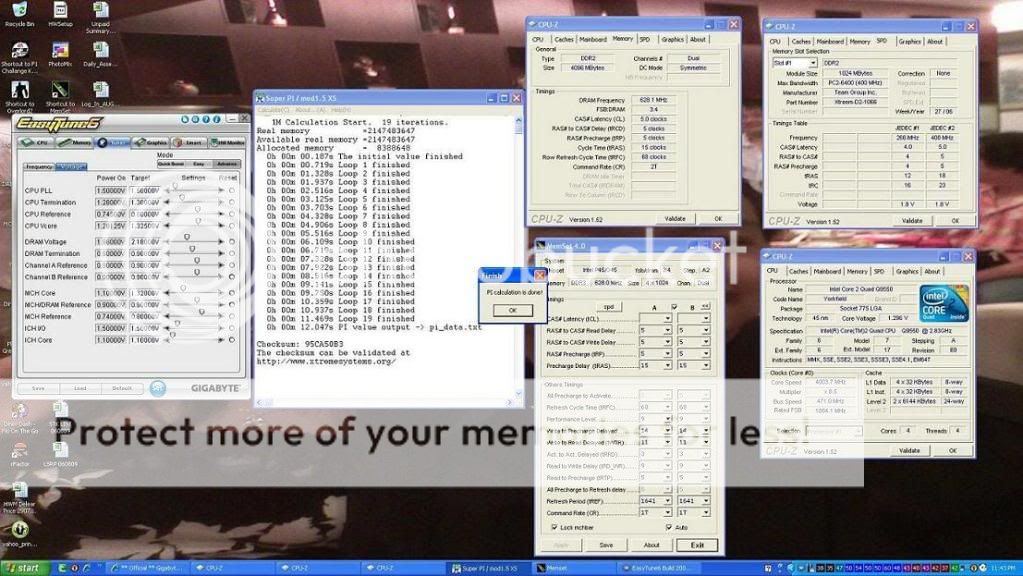Toggle the Auto checkbox in MemSet
The image size is (1023, 576).
pos(669,527)
